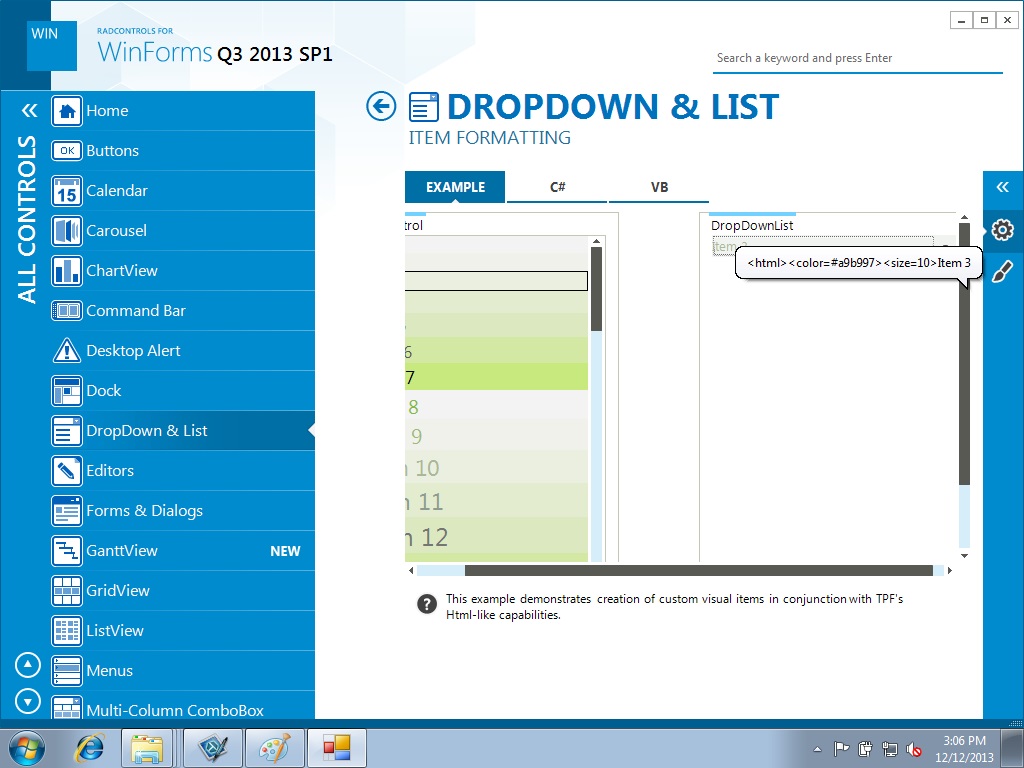Open Buttons category in menu
The height and width of the screenshot is (768, 1024).
[183, 151]
